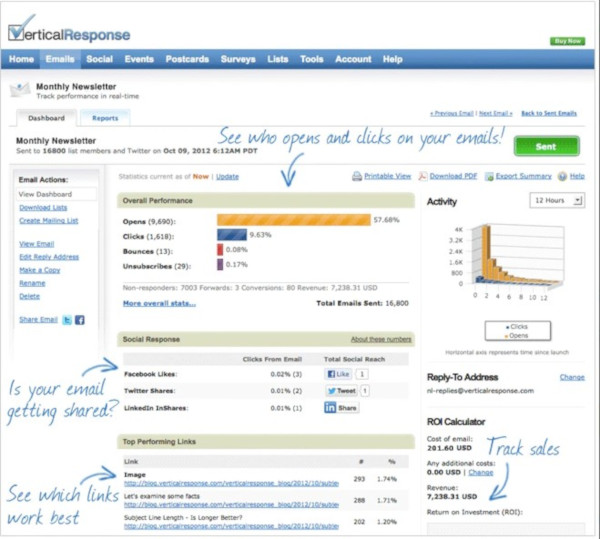
Task: Open the Surveys menu
Action: (x=240, y=59)
